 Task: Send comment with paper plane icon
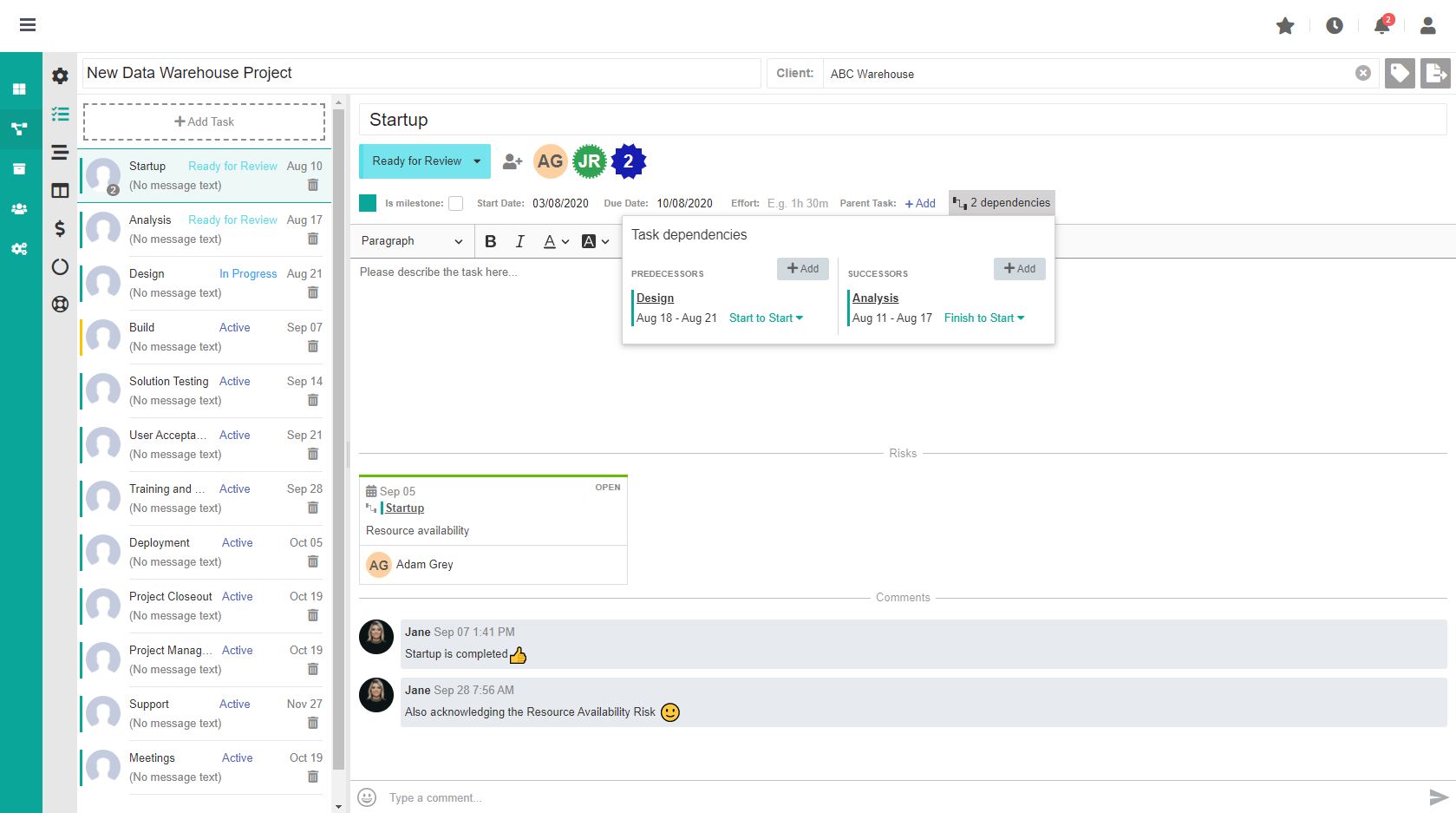click(1438, 797)
